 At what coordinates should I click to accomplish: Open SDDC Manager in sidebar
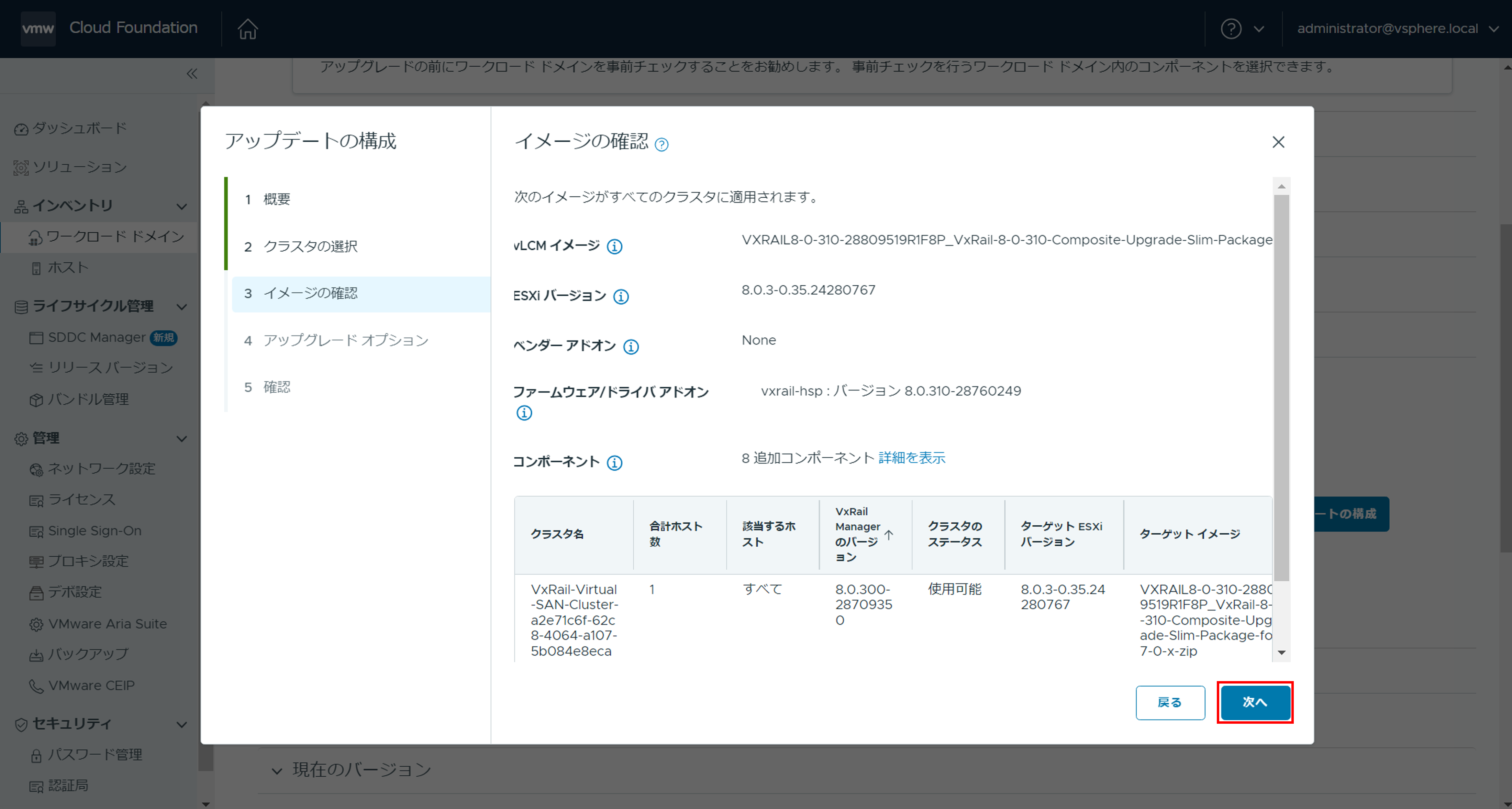(x=96, y=338)
